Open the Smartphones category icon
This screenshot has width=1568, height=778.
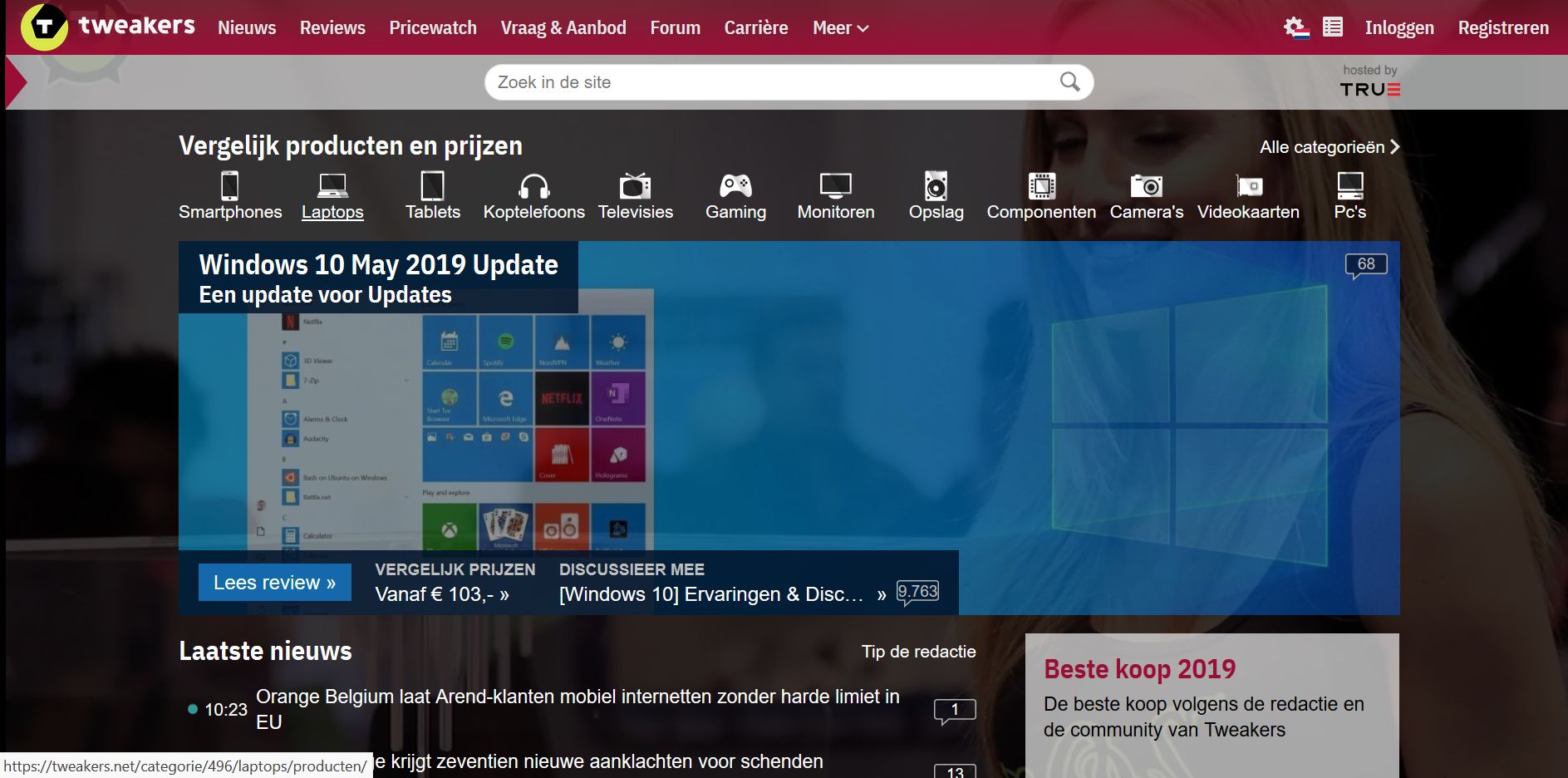point(230,185)
